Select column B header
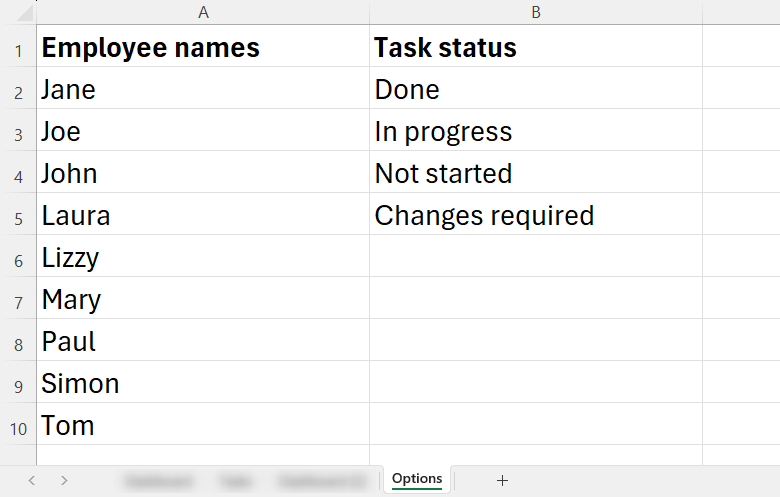Screen dimensions: 780x497 536,12
